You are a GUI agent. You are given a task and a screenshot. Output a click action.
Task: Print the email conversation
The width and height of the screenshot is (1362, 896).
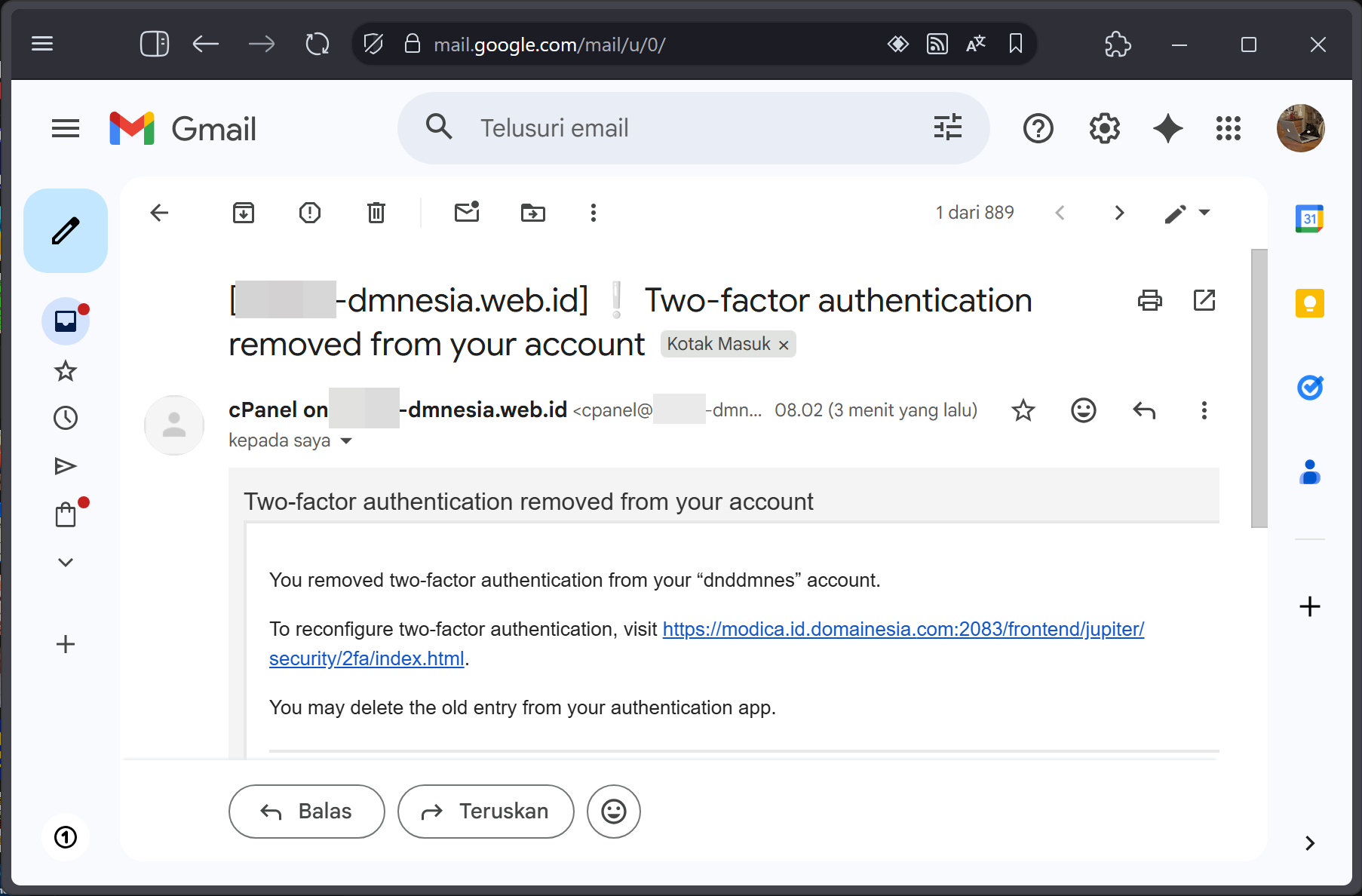(x=1150, y=300)
